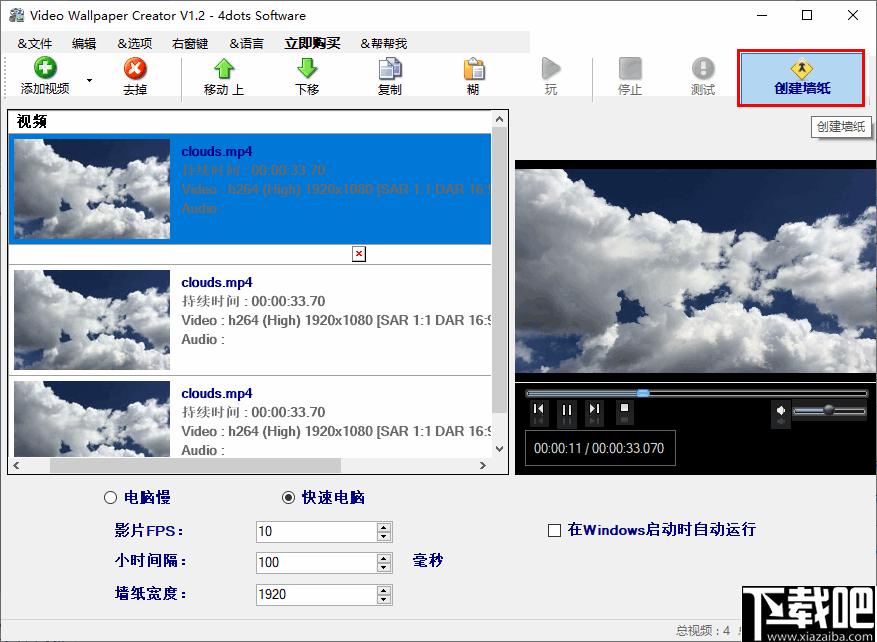Screen dimensions: 877x642
Task: Click the vertical scrollbar thumb of video list
Action: click(x=499, y=271)
